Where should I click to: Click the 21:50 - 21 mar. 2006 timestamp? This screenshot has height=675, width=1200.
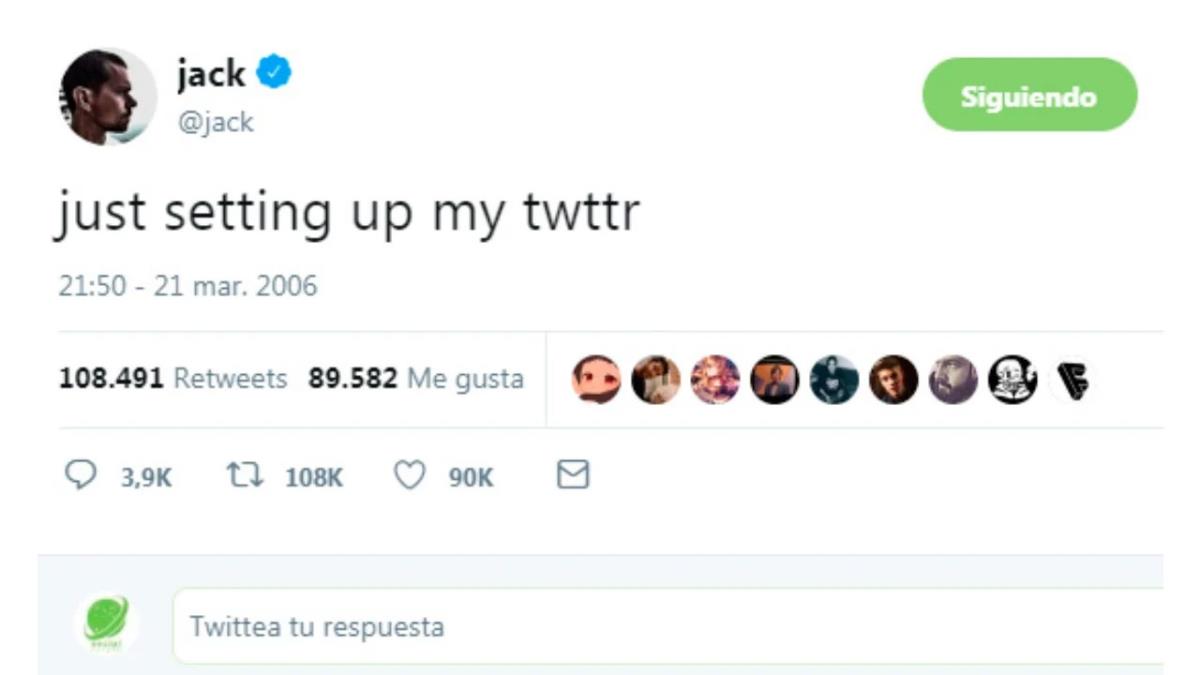pyautogui.click(x=187, y=287)
